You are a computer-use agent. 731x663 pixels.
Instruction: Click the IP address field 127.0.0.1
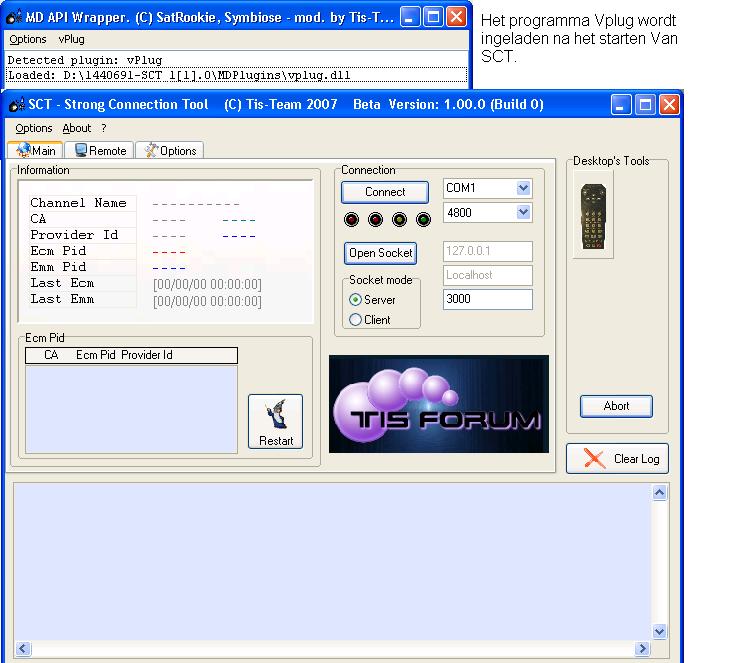488,251
